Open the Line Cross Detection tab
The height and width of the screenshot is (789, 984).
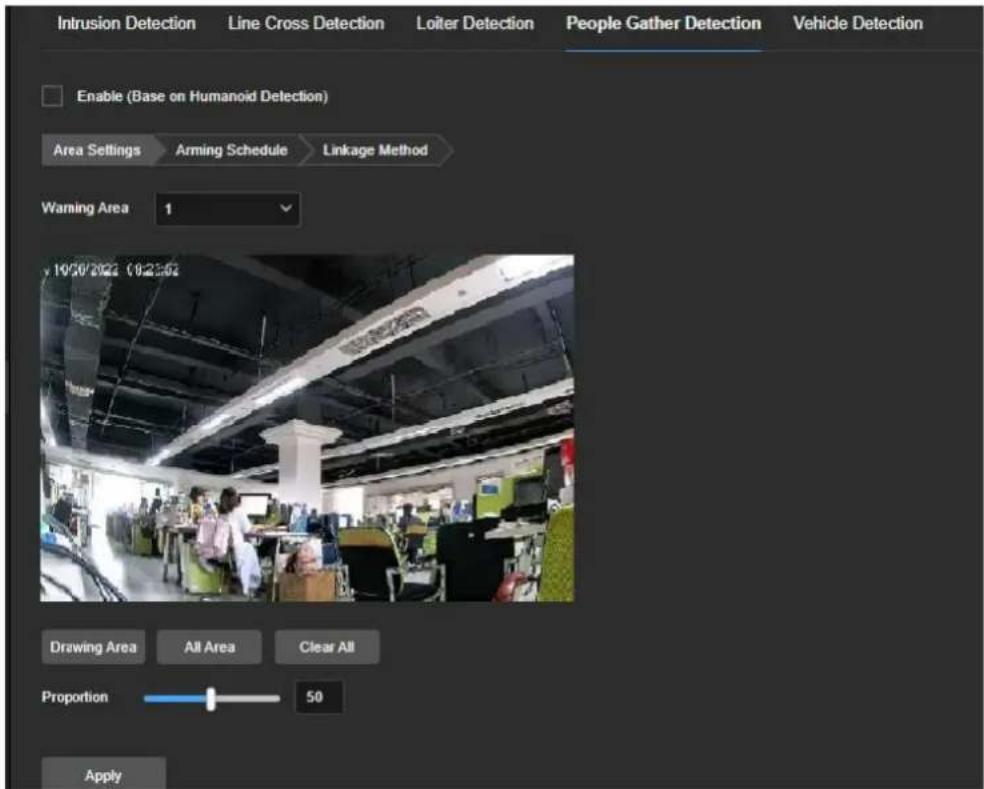306,23
